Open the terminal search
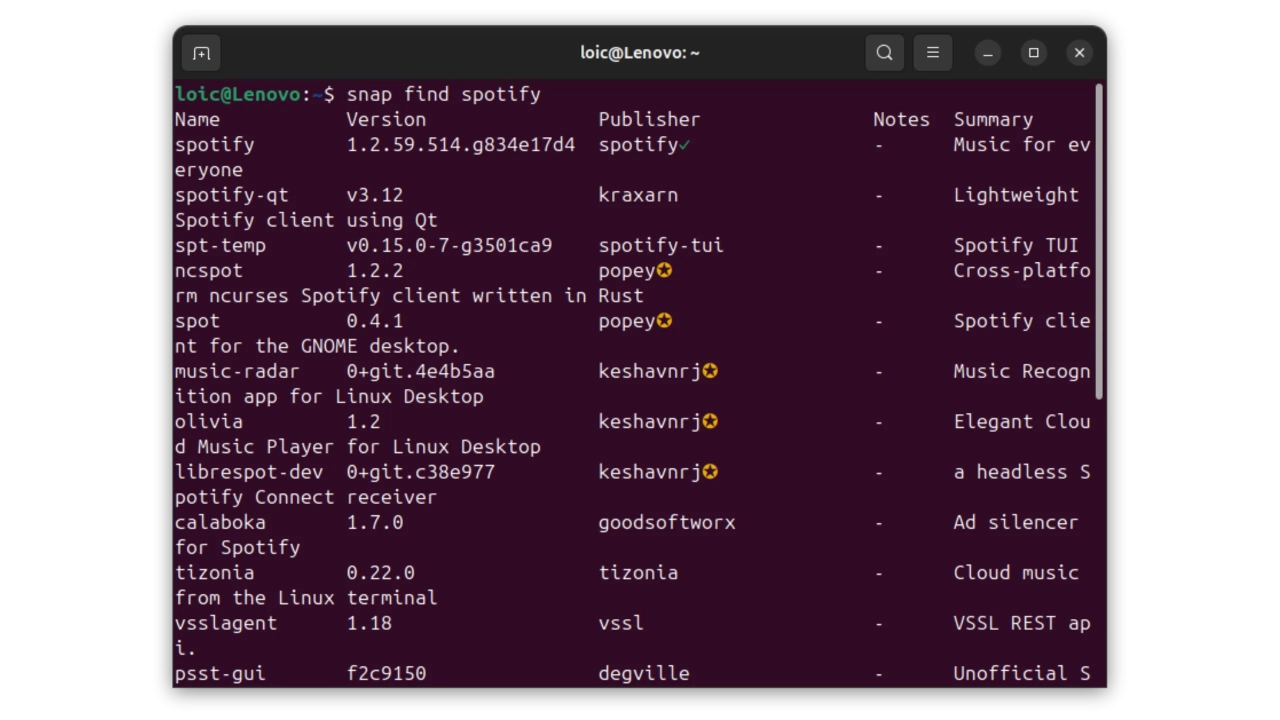Screen dimensions: 1280x720 (884, 53)
